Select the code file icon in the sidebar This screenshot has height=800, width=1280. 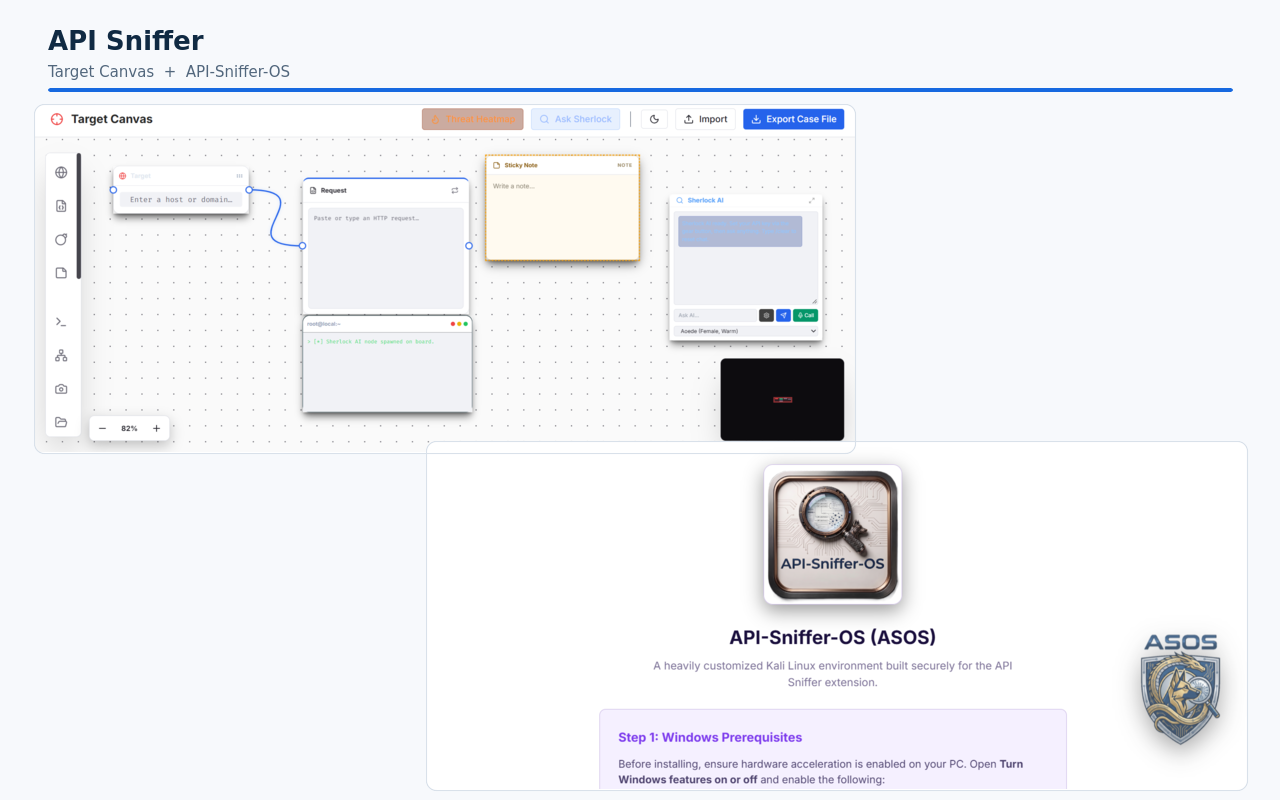61,206
